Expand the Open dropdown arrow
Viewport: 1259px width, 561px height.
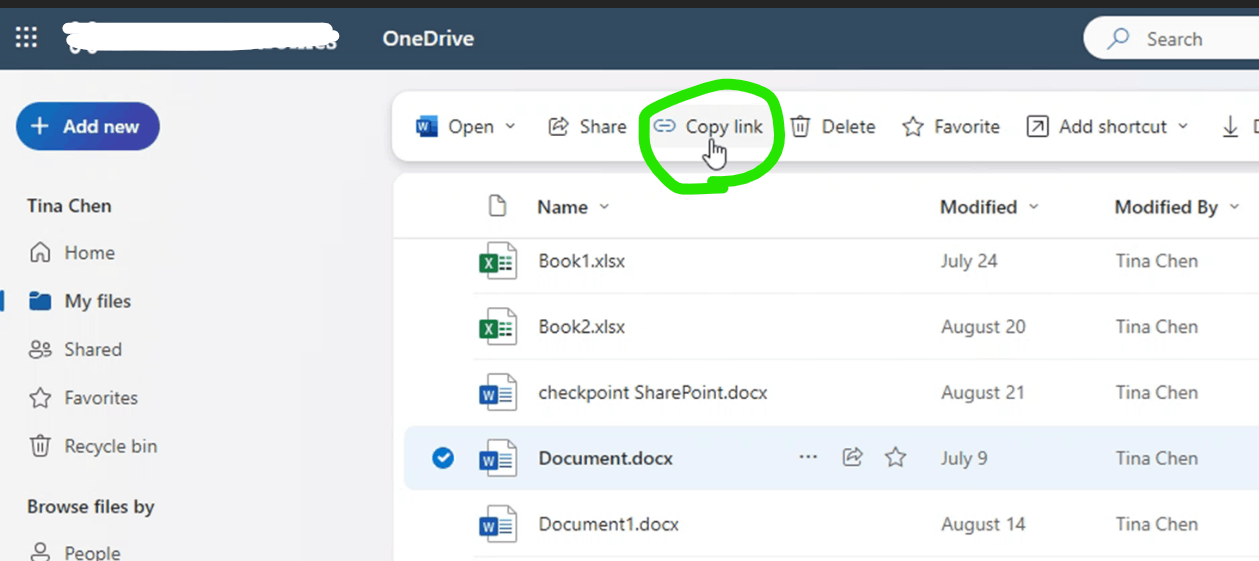coord(510,127)
